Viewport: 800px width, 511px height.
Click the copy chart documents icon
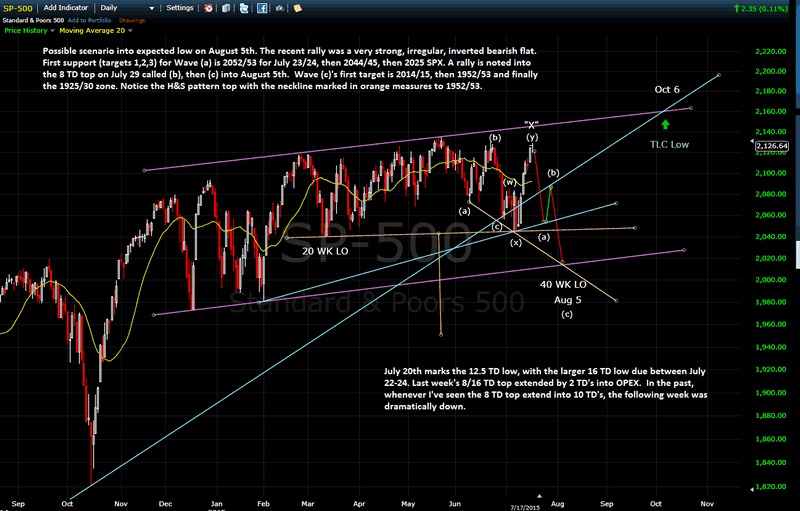tap(226, 8)
